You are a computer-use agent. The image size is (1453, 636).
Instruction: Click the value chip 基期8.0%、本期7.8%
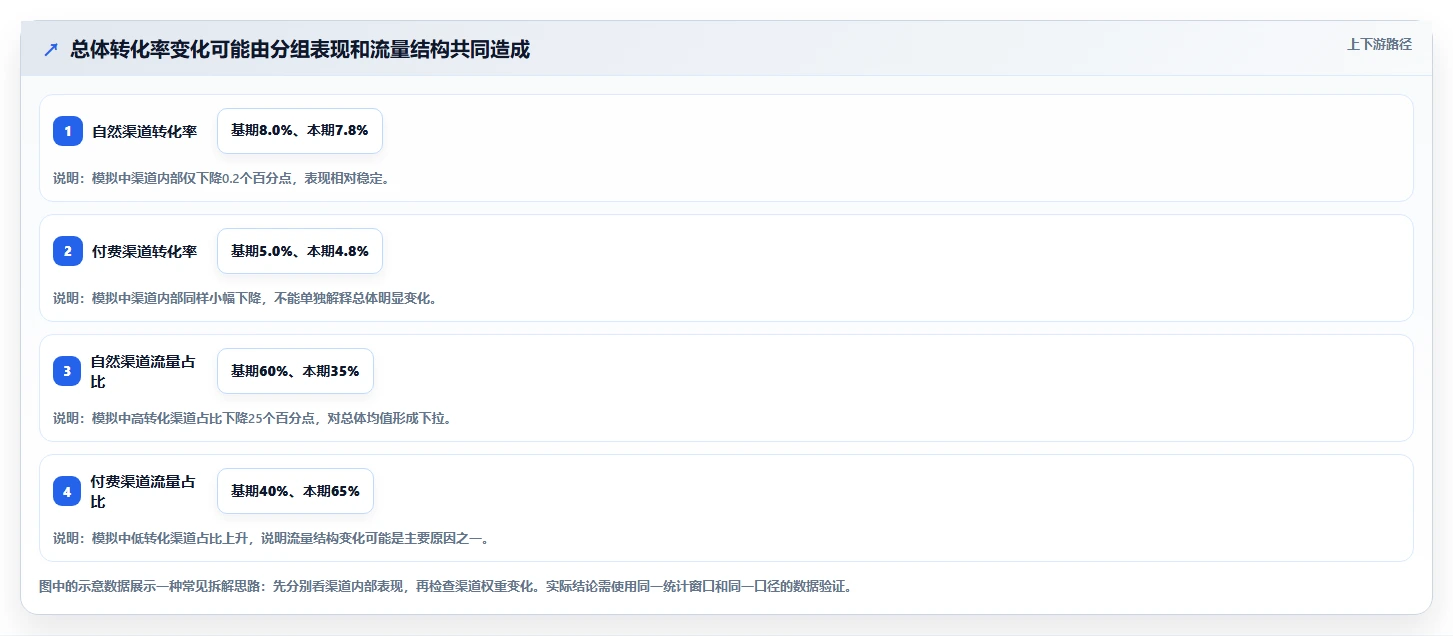pos(300,131)
